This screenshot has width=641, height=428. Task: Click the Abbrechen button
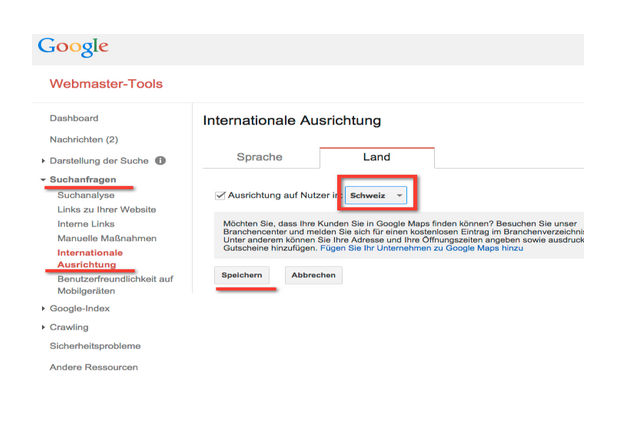(314, 275)
